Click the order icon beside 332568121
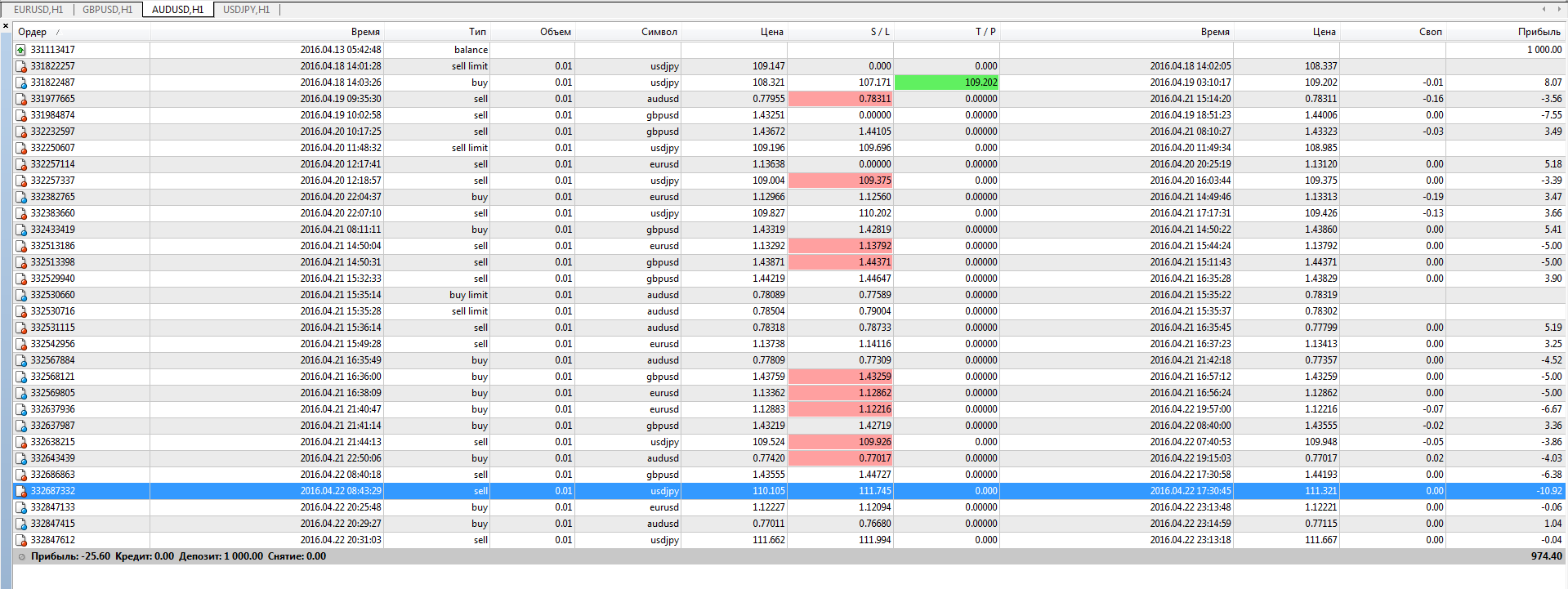Image resolution: width=1568 pixels, height=589 pixels. tap(21, 377)
